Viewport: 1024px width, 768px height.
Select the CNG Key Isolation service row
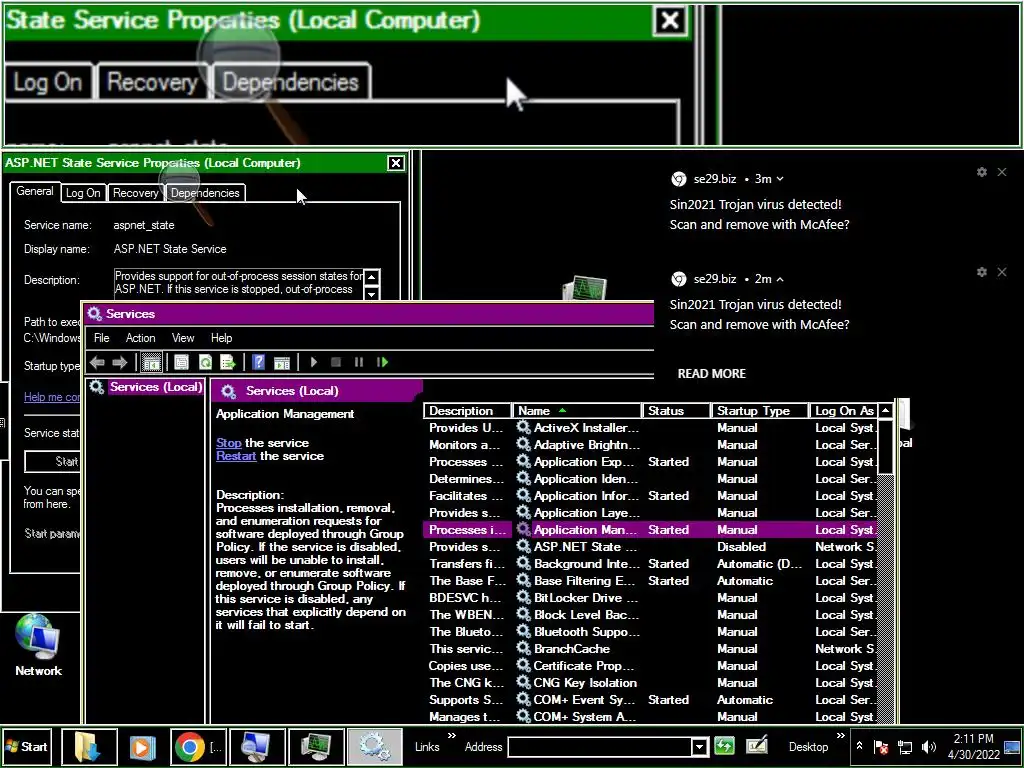650,682
